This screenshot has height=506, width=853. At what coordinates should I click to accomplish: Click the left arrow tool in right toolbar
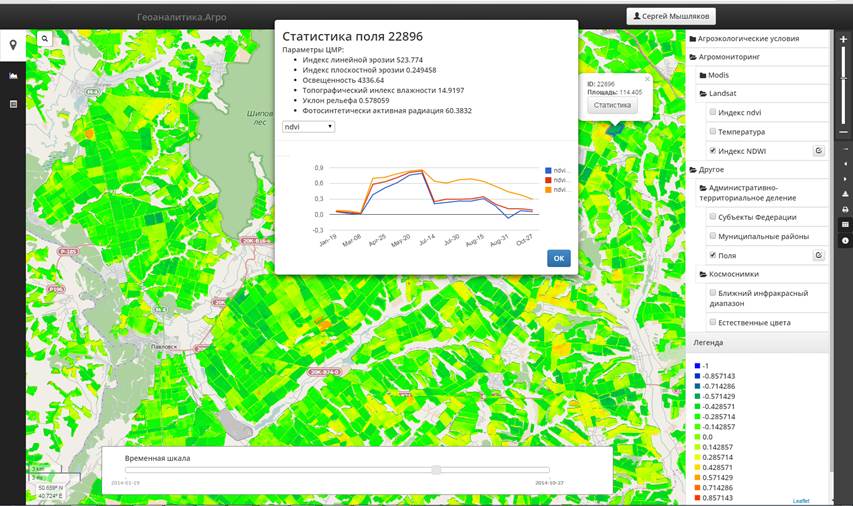(x=845, y=164)
